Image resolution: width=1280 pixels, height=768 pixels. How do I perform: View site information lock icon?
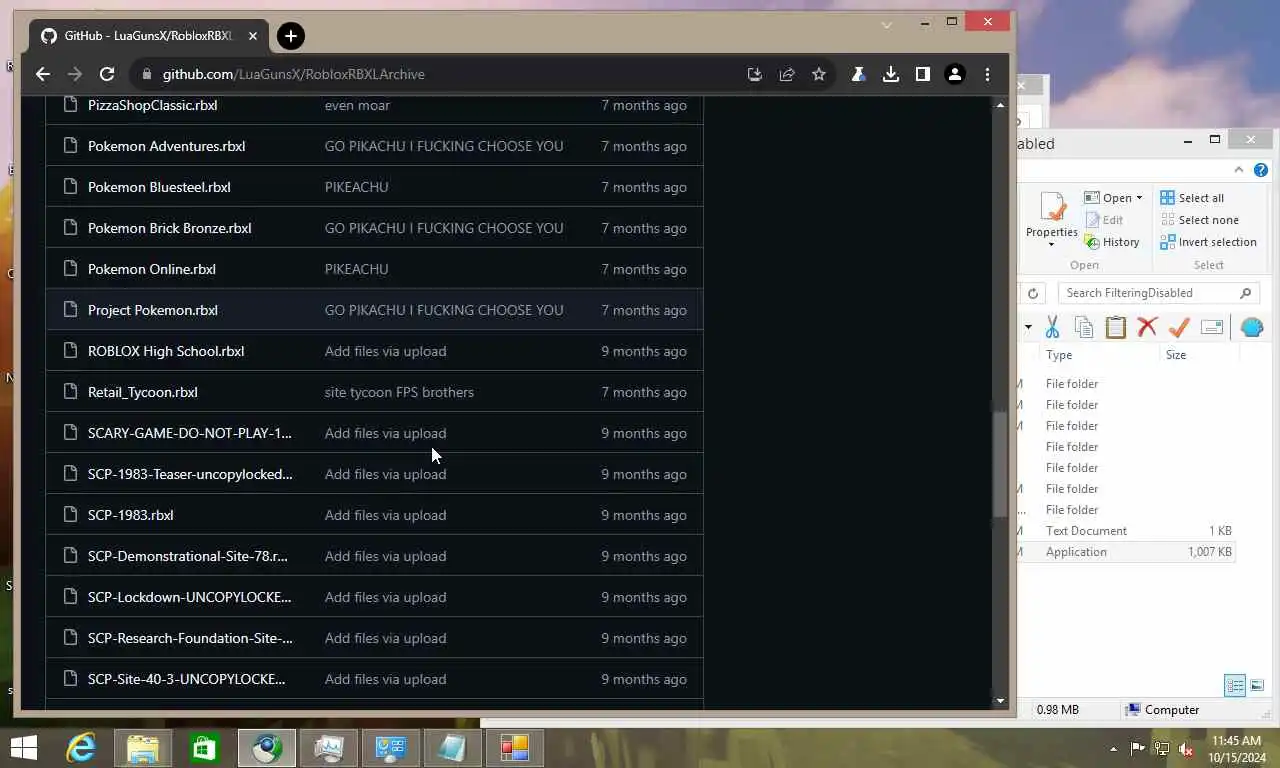click(x=147, y=74)
